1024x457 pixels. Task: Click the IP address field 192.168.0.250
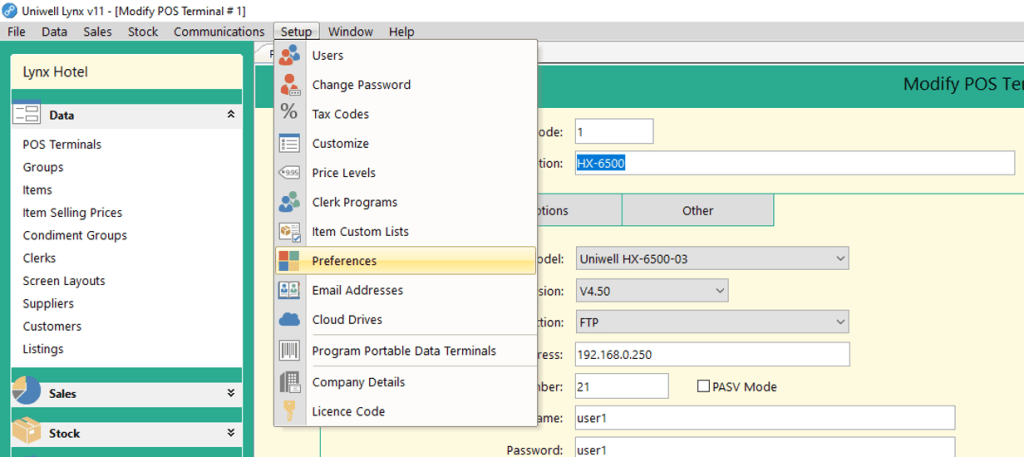[x=711, y=355]
